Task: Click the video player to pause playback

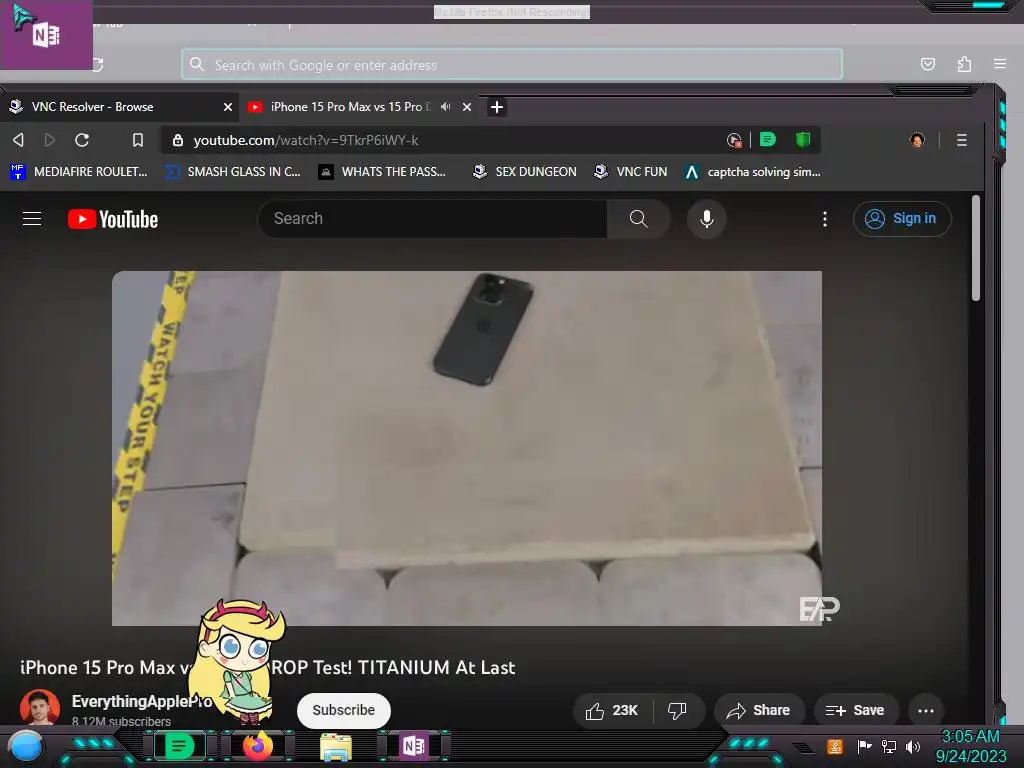Action: coord(467,448)
